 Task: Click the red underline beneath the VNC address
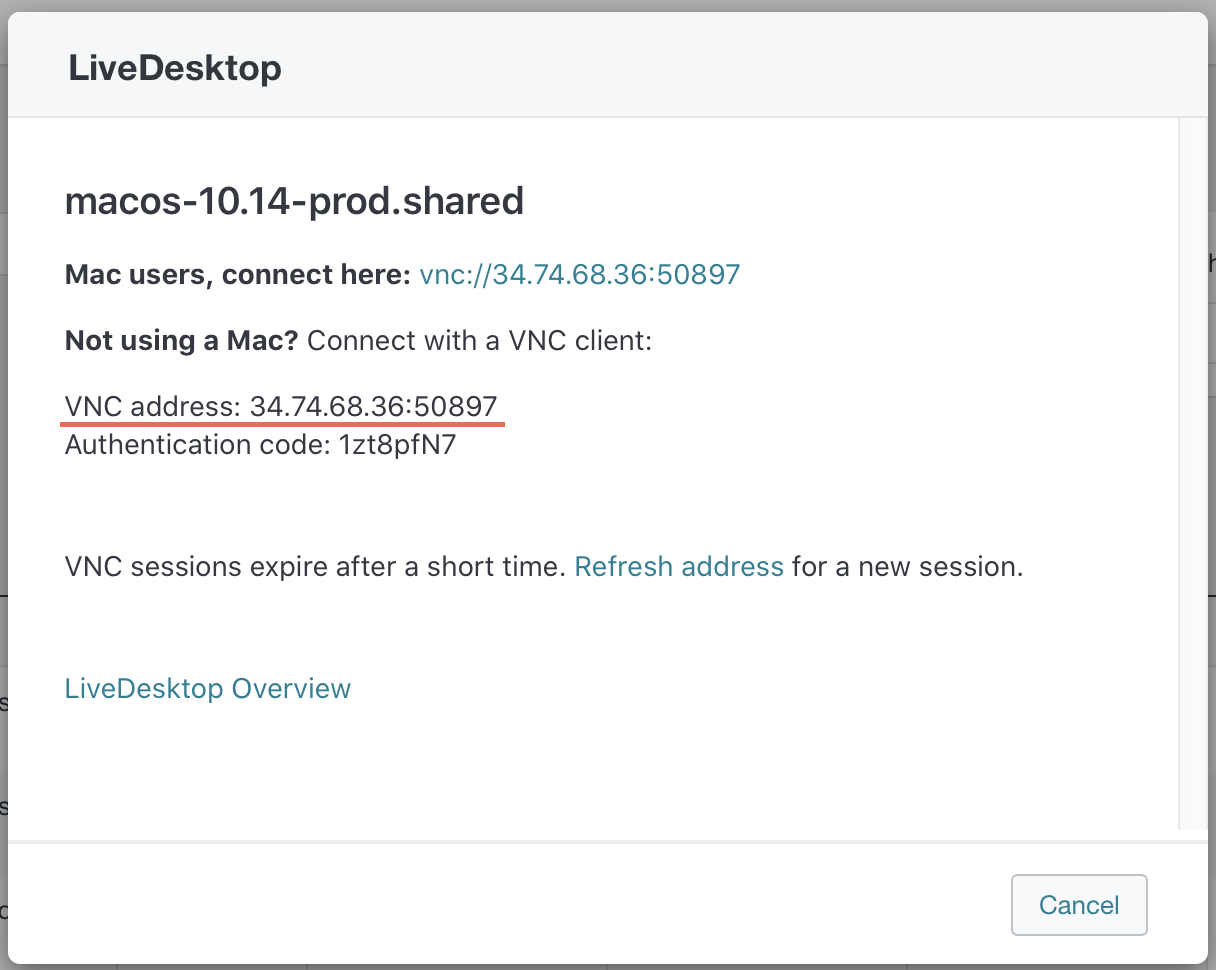(282, 425)
